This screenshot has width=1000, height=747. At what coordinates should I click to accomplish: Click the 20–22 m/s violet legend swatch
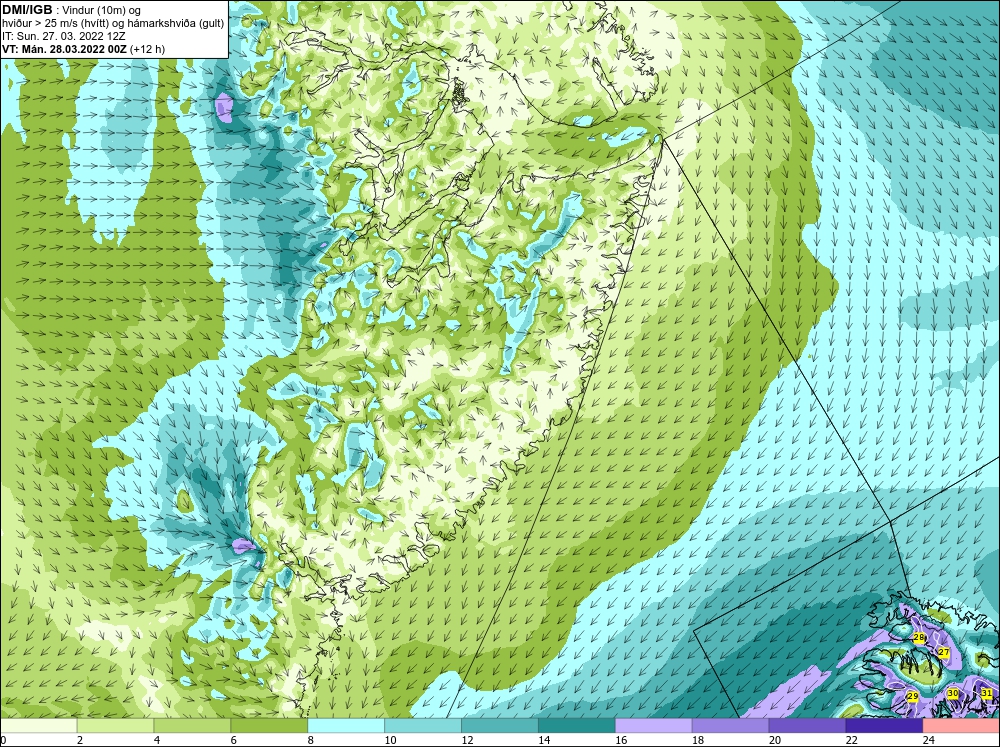coord(807,725)
